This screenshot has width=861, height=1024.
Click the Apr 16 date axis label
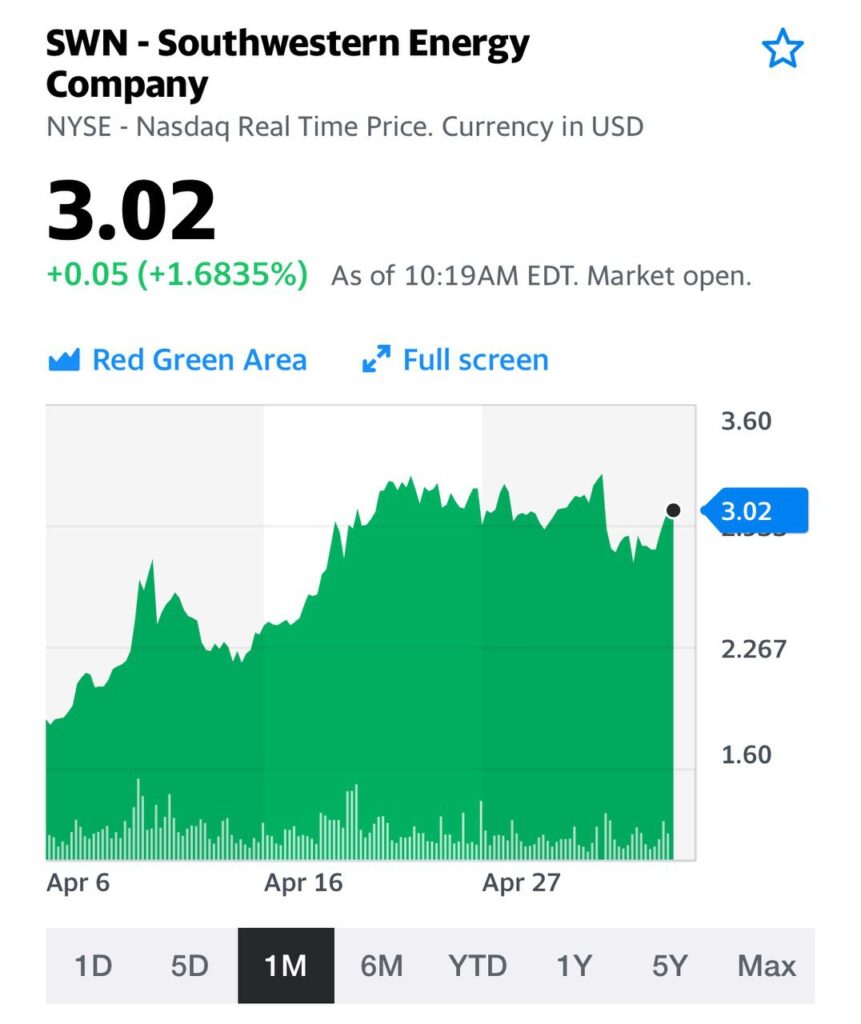click(x=303, y=883)
